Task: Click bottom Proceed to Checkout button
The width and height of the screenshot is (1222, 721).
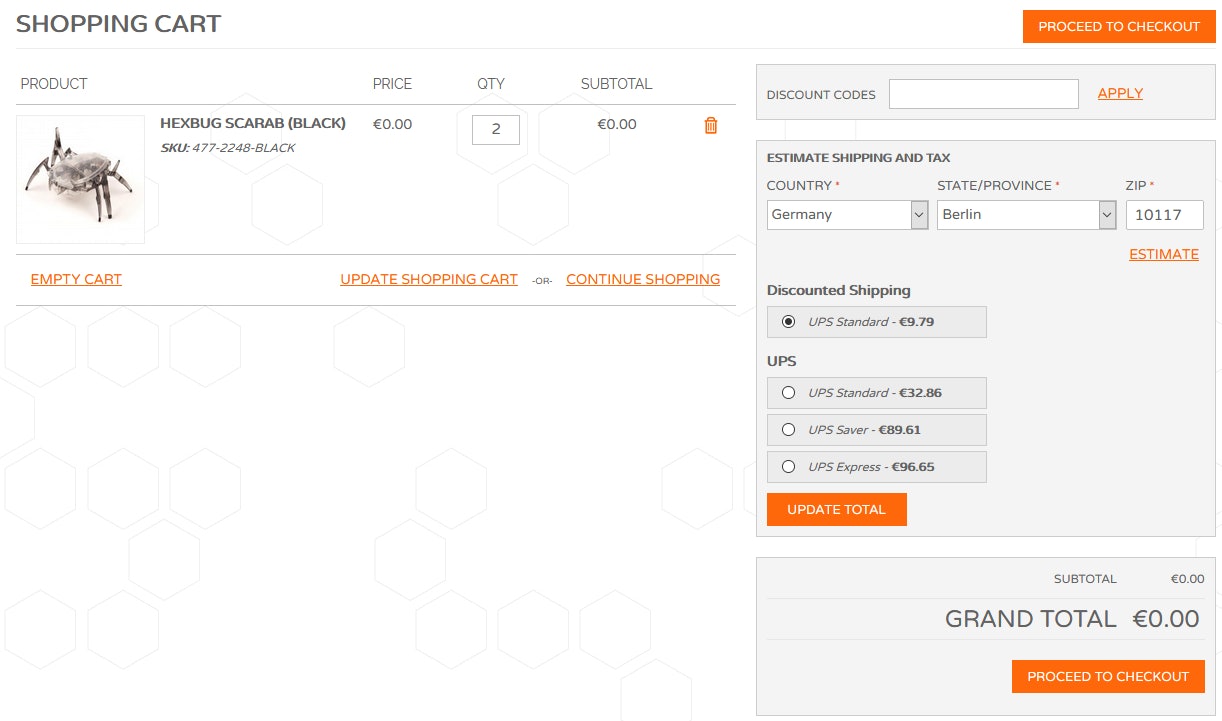Action: point(1107,677)
